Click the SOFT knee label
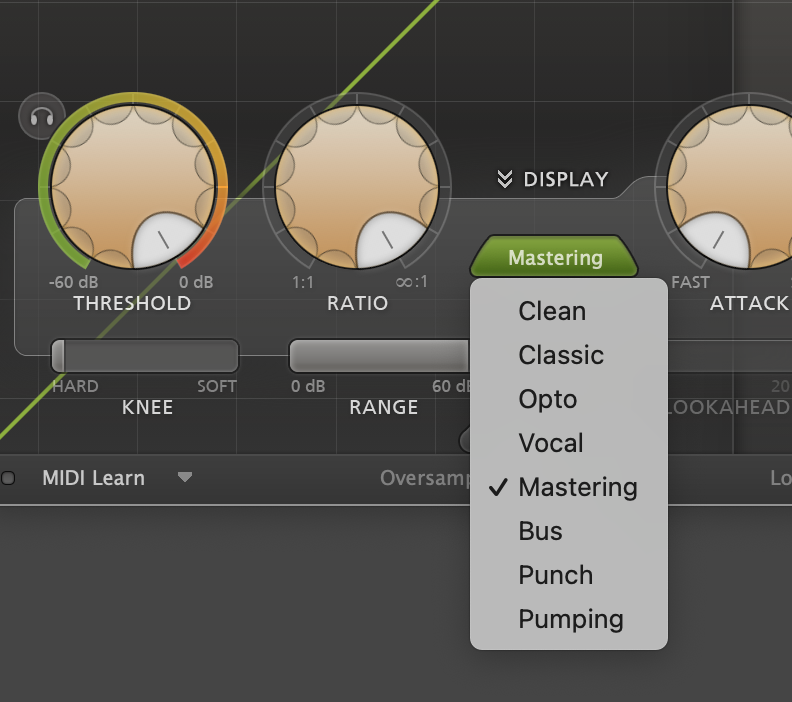Viewport: 792px width, 702px height. pos(217,386)
